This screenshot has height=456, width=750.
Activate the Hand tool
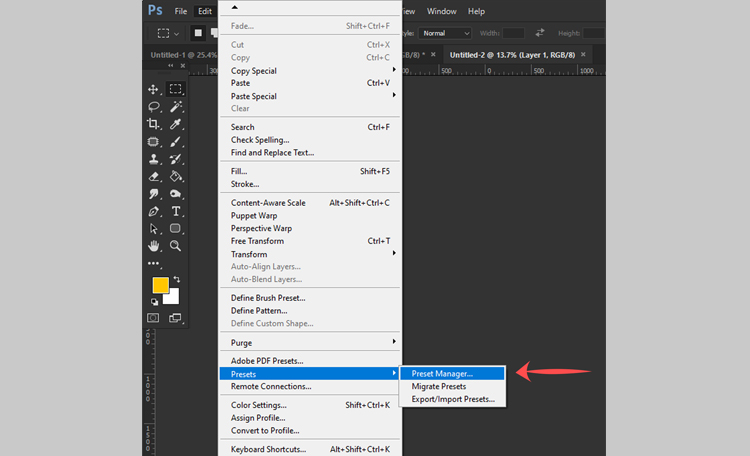pos(154,245)
